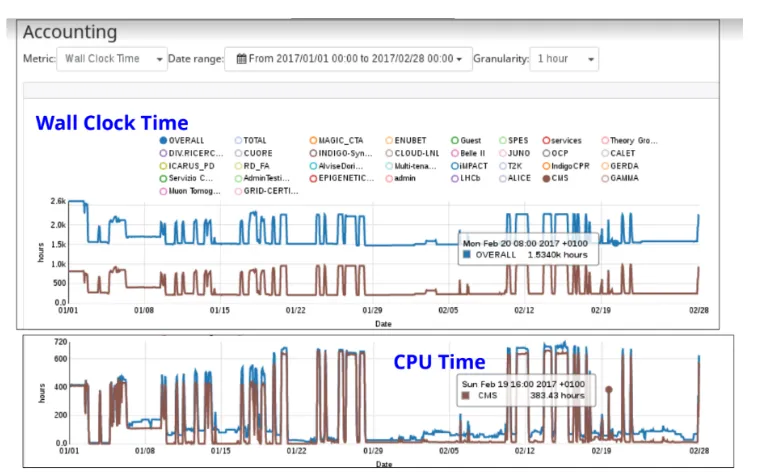Toggle the Belle II legend entry
Screen dimensions: 772x472
tap(468, 153)
